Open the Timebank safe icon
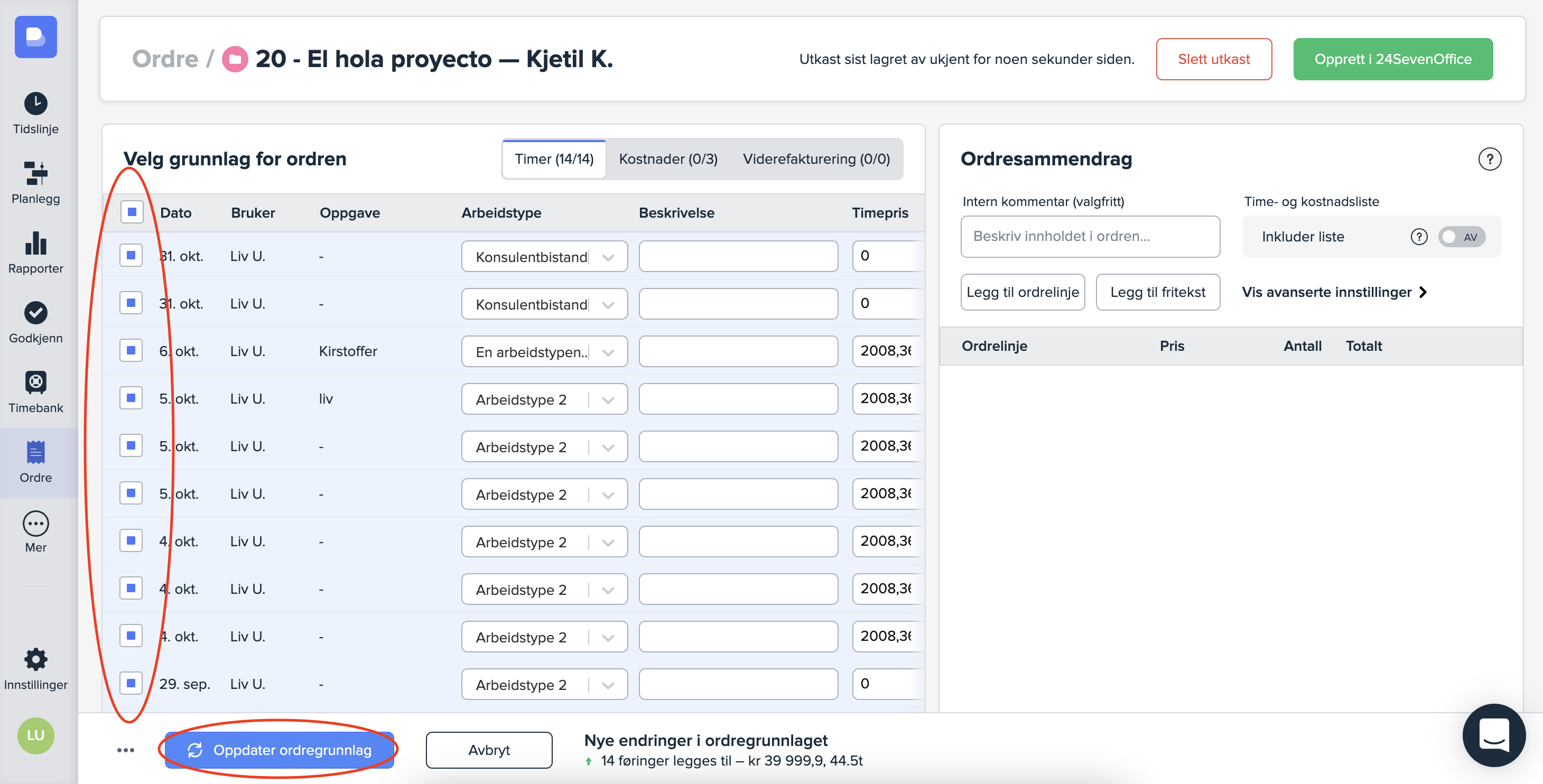 coord(35,382)
